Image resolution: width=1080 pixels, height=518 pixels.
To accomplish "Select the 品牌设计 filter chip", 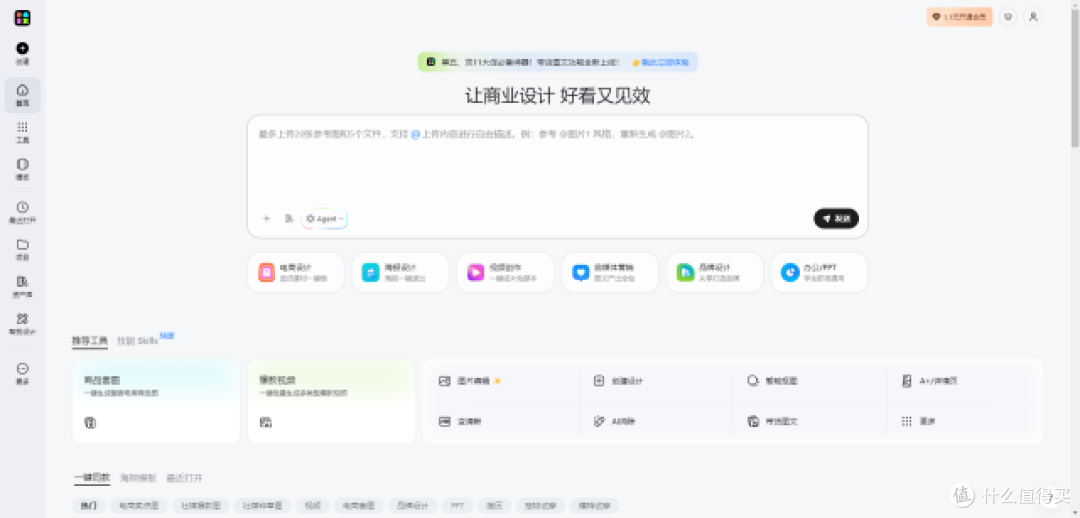I will pyautogui.click(x=413, y=506).
